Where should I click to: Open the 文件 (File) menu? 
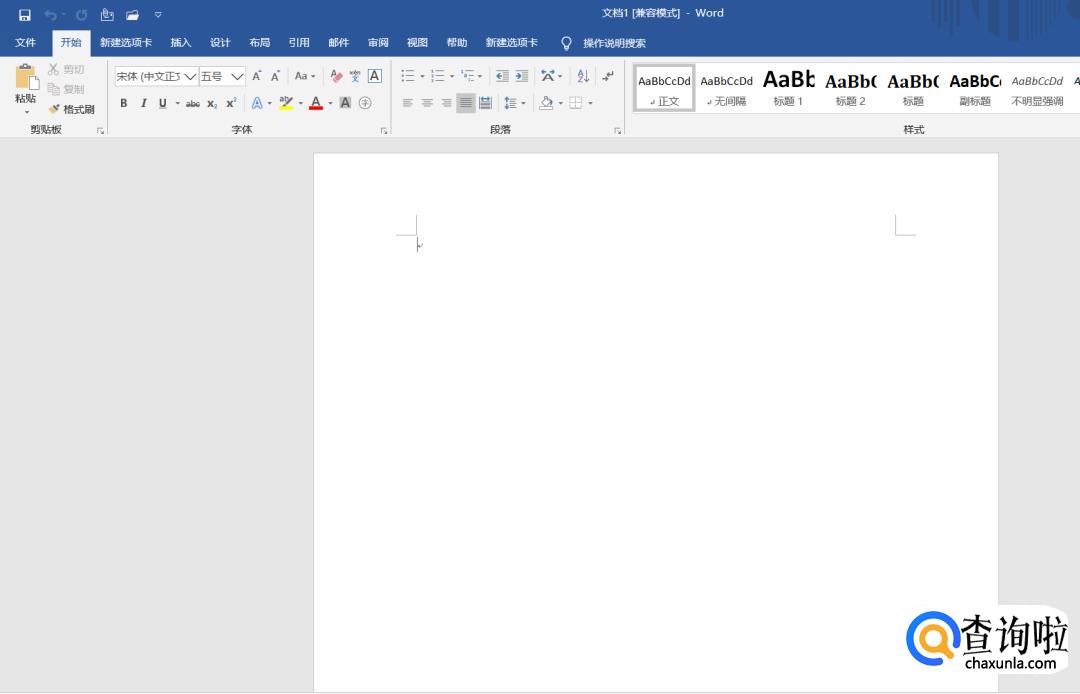pos(26,43)
